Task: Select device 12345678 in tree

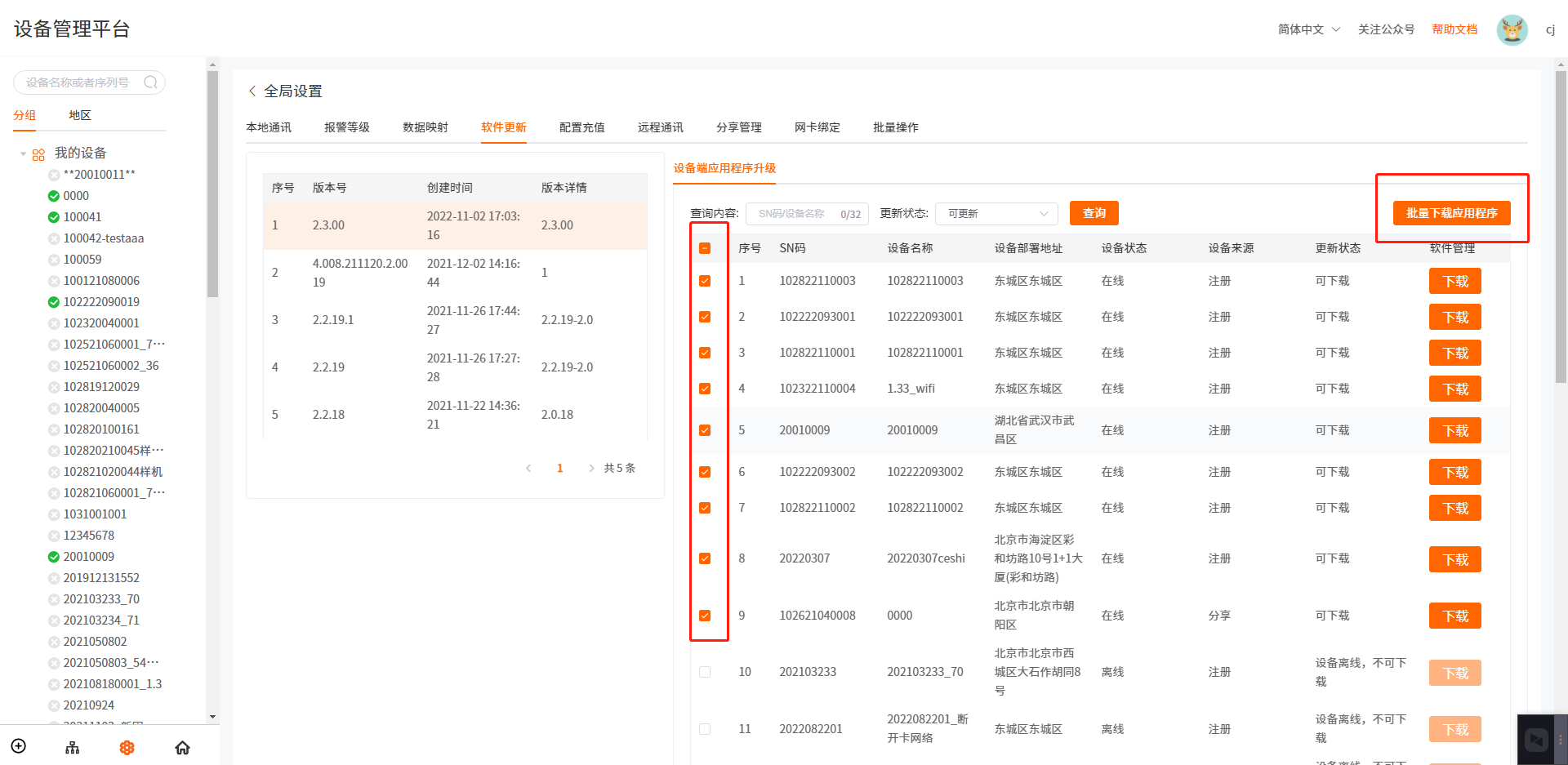Action: (x=89, y=536)
